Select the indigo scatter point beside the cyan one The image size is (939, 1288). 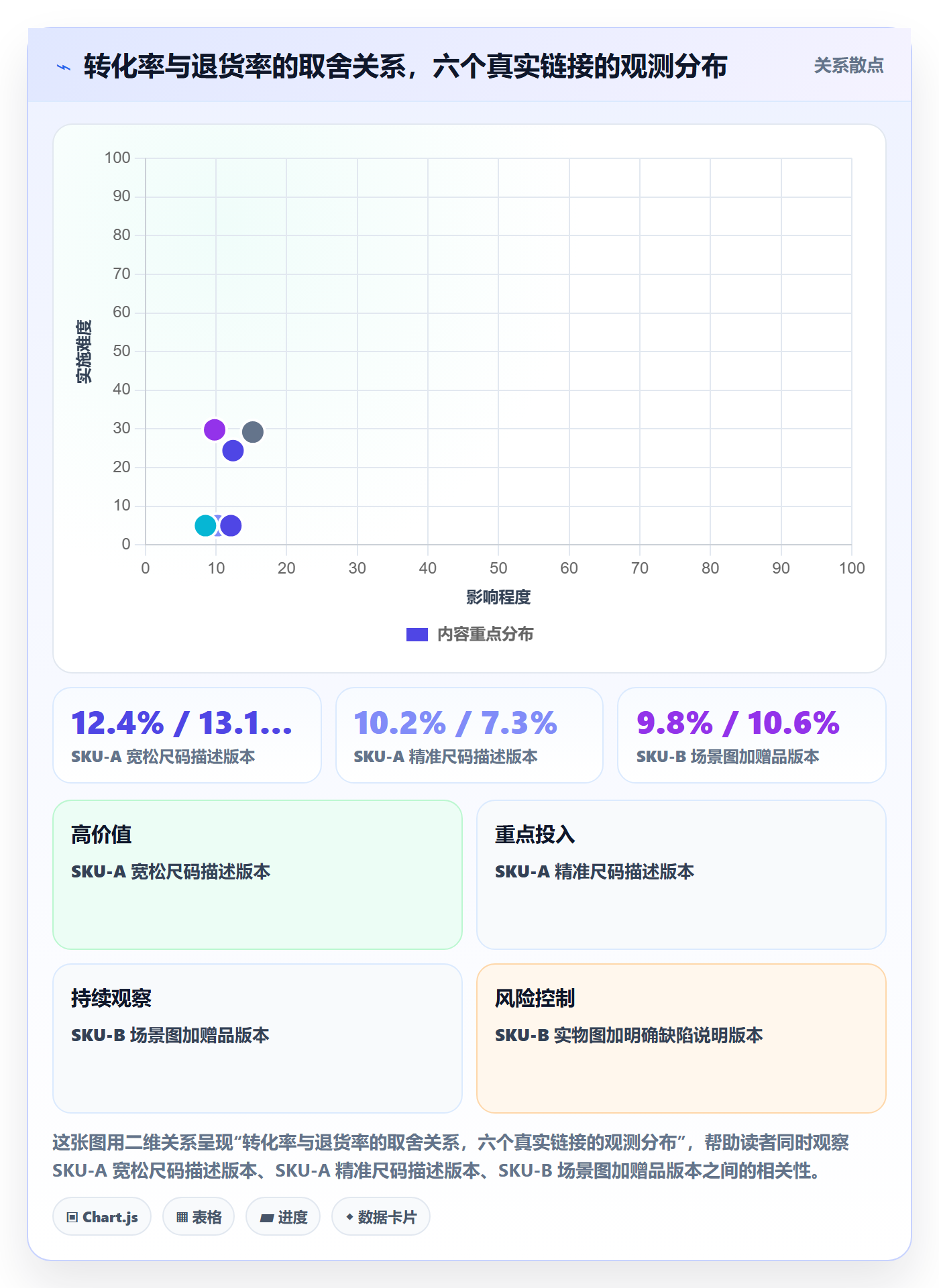(x=231, y=525)
